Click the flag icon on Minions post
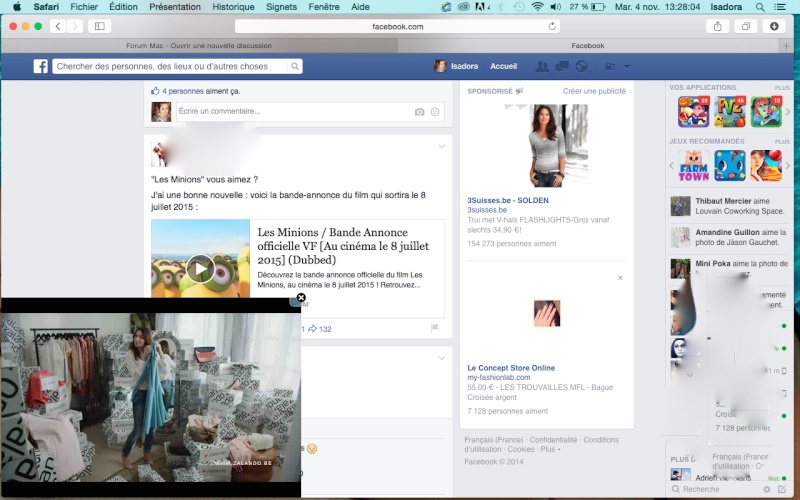Screen dimensions: 800x500 coord(435,328)
